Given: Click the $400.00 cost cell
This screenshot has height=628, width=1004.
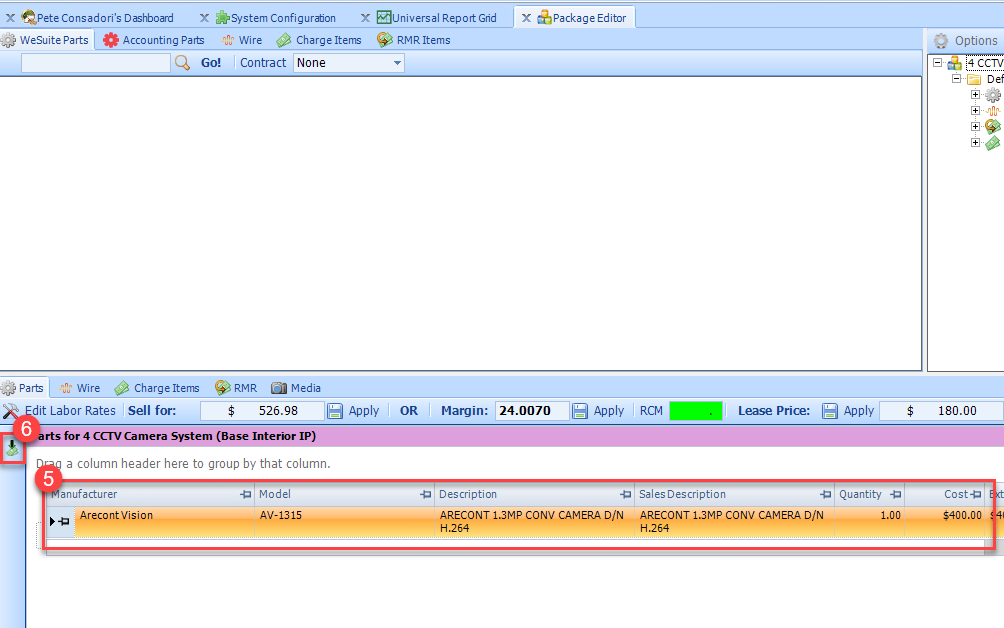Looking at the screenshot, I should (944, 522).
